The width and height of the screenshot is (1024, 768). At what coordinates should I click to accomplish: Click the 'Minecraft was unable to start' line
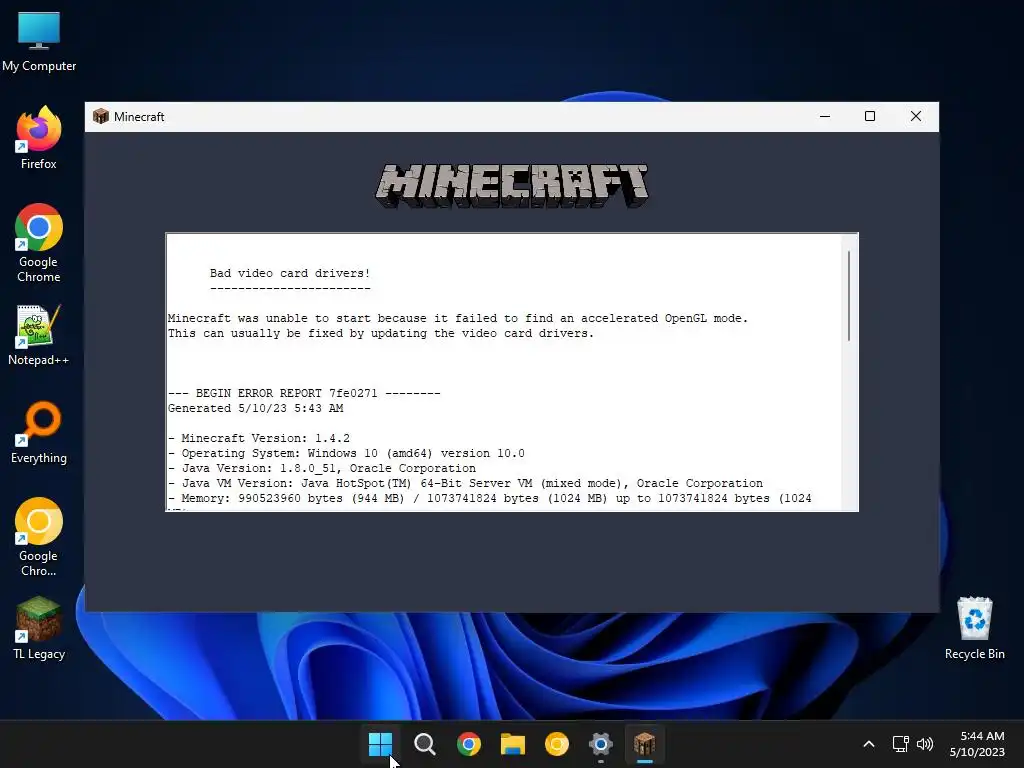tap(458, 318)
